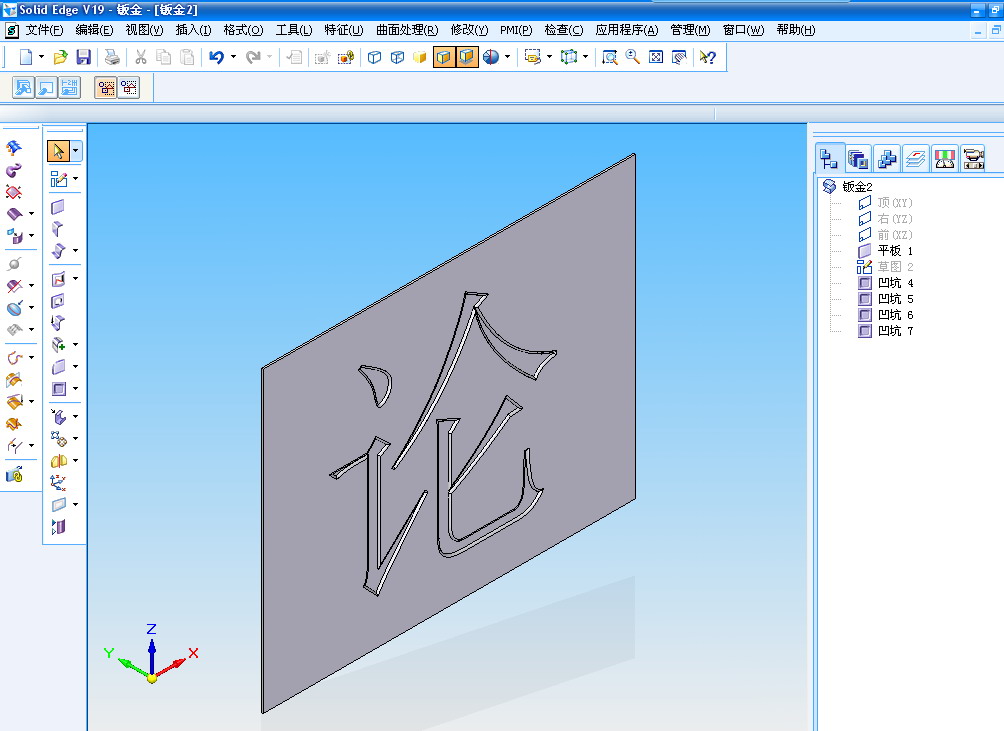Open the Help pointer tool
Viewport: 1004px width, 731px height.
[x=708, y=57]
